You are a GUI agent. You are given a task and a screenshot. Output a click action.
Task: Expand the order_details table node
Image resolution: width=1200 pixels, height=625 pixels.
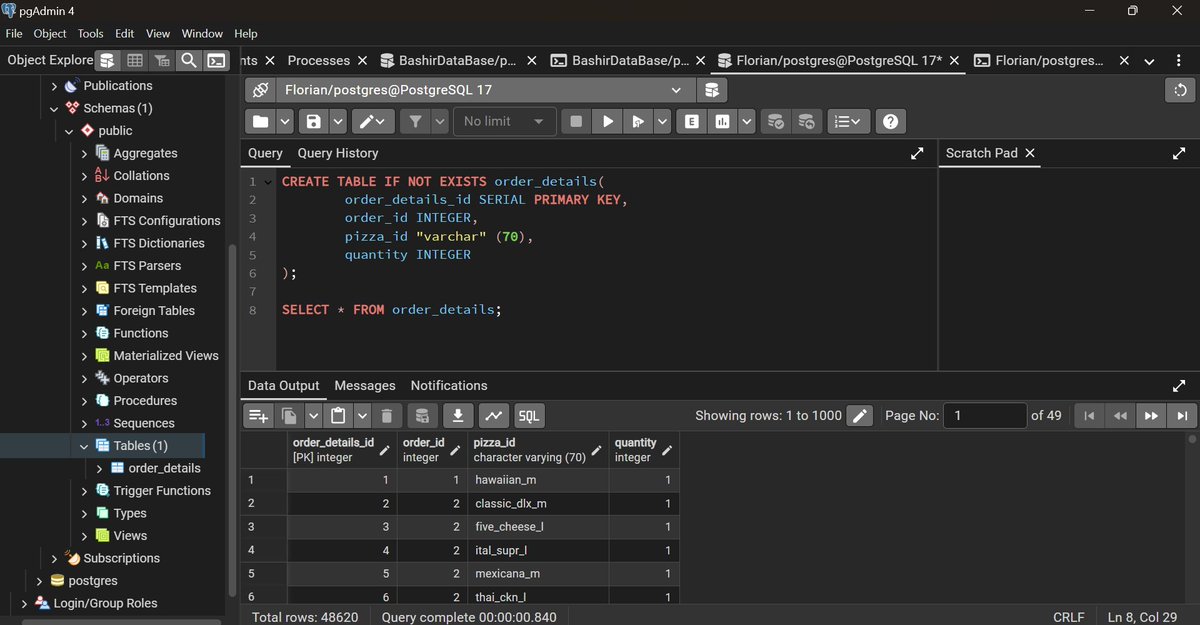(100, 468)
